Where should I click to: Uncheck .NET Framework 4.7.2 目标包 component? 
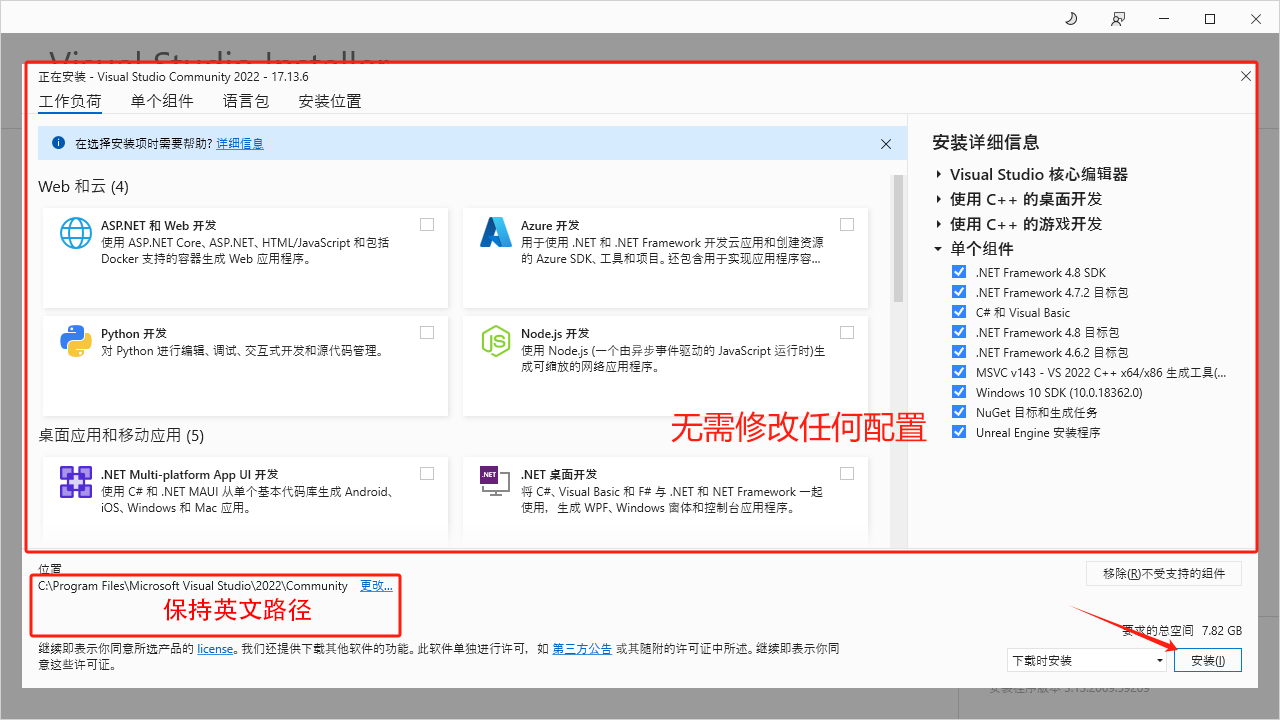tap(960, 292)
